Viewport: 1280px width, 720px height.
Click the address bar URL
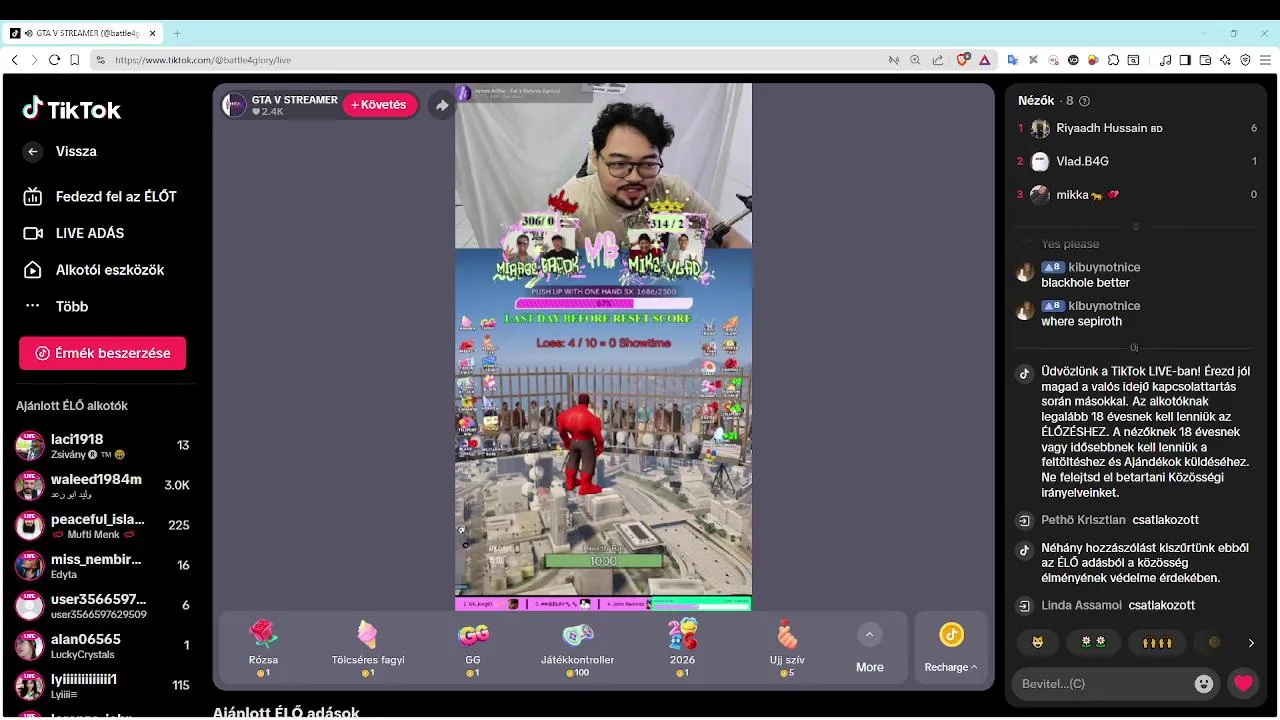point(202,60)
